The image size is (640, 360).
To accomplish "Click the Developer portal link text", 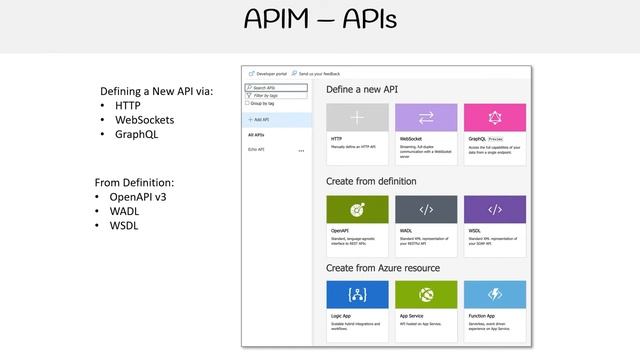I will [x=271, y=74].
